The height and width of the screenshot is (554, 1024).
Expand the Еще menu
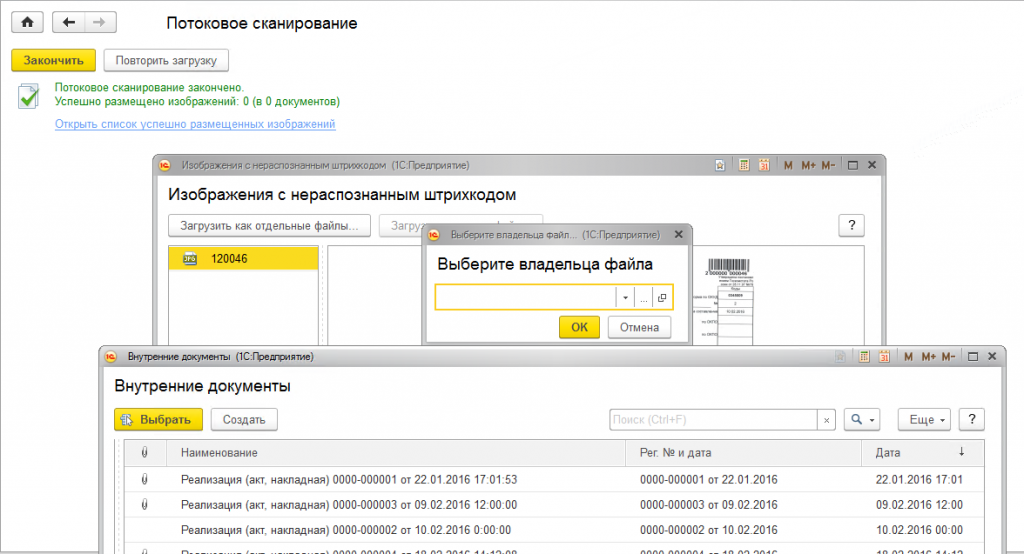[x=924, y=420]
